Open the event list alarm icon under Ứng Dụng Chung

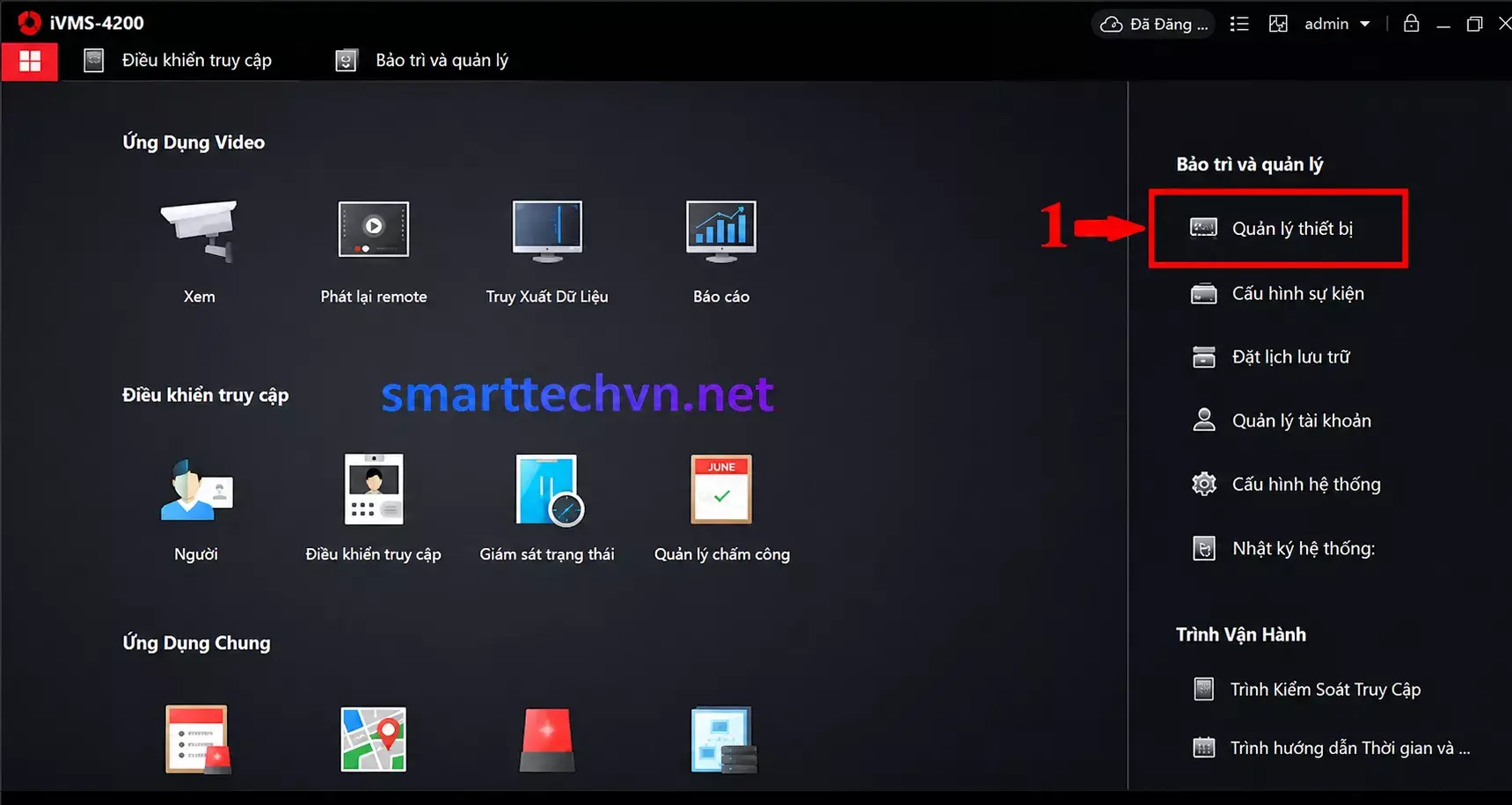198,739
